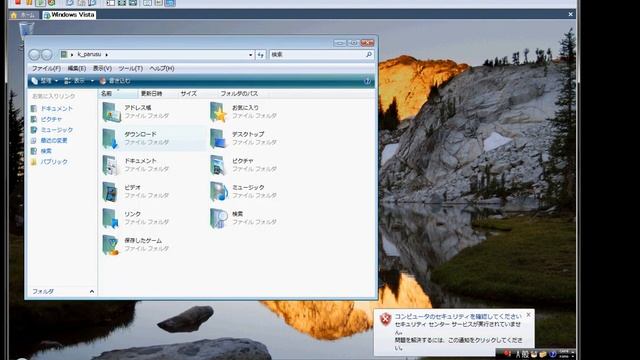640x360 pixels.
Task: Refresh the folder using address bar refresh icon
Action: point(260,54)
